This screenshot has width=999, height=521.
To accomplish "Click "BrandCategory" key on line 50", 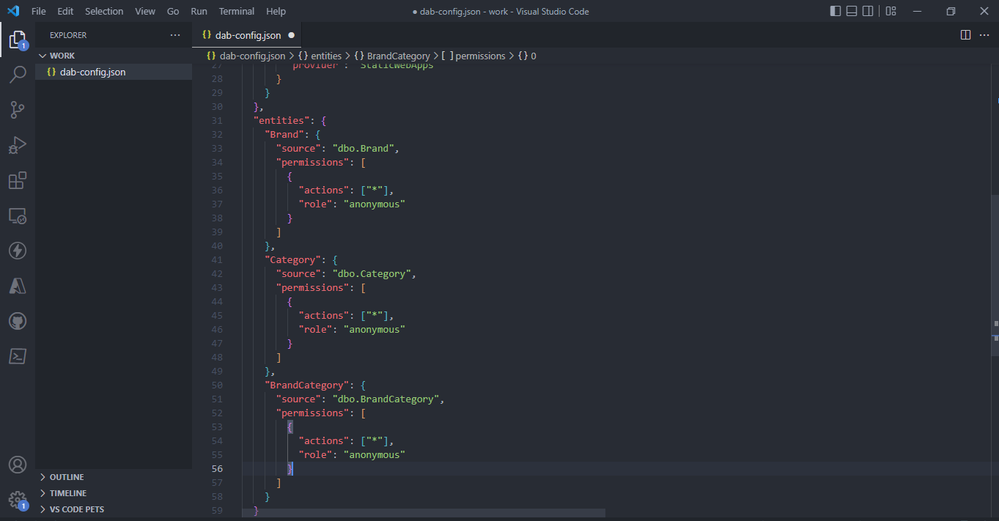I will point(307,385).
